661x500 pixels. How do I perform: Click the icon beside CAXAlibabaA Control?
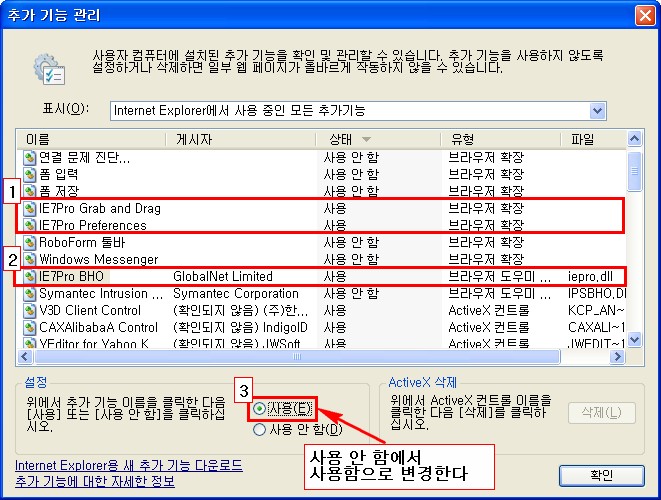pyautogui.click(x=30, y=328)
